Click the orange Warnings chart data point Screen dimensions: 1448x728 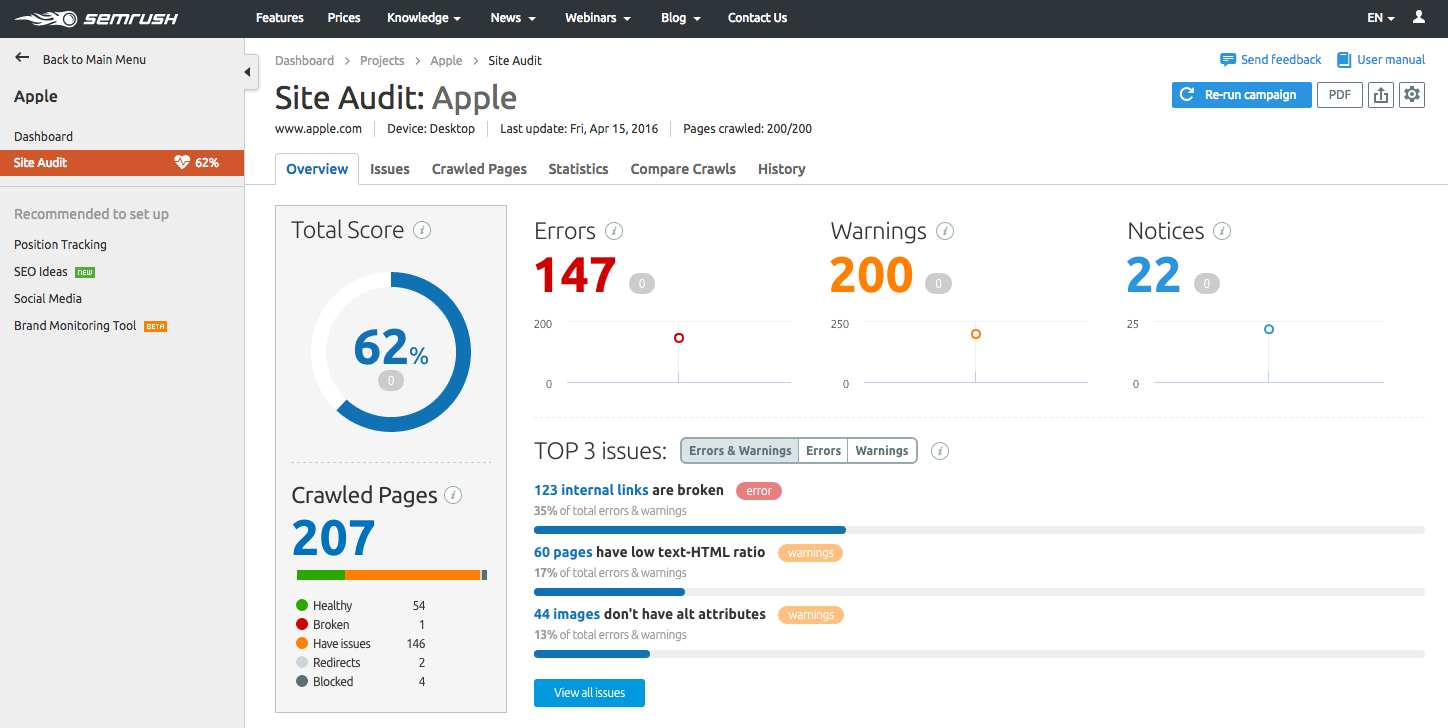976,334
